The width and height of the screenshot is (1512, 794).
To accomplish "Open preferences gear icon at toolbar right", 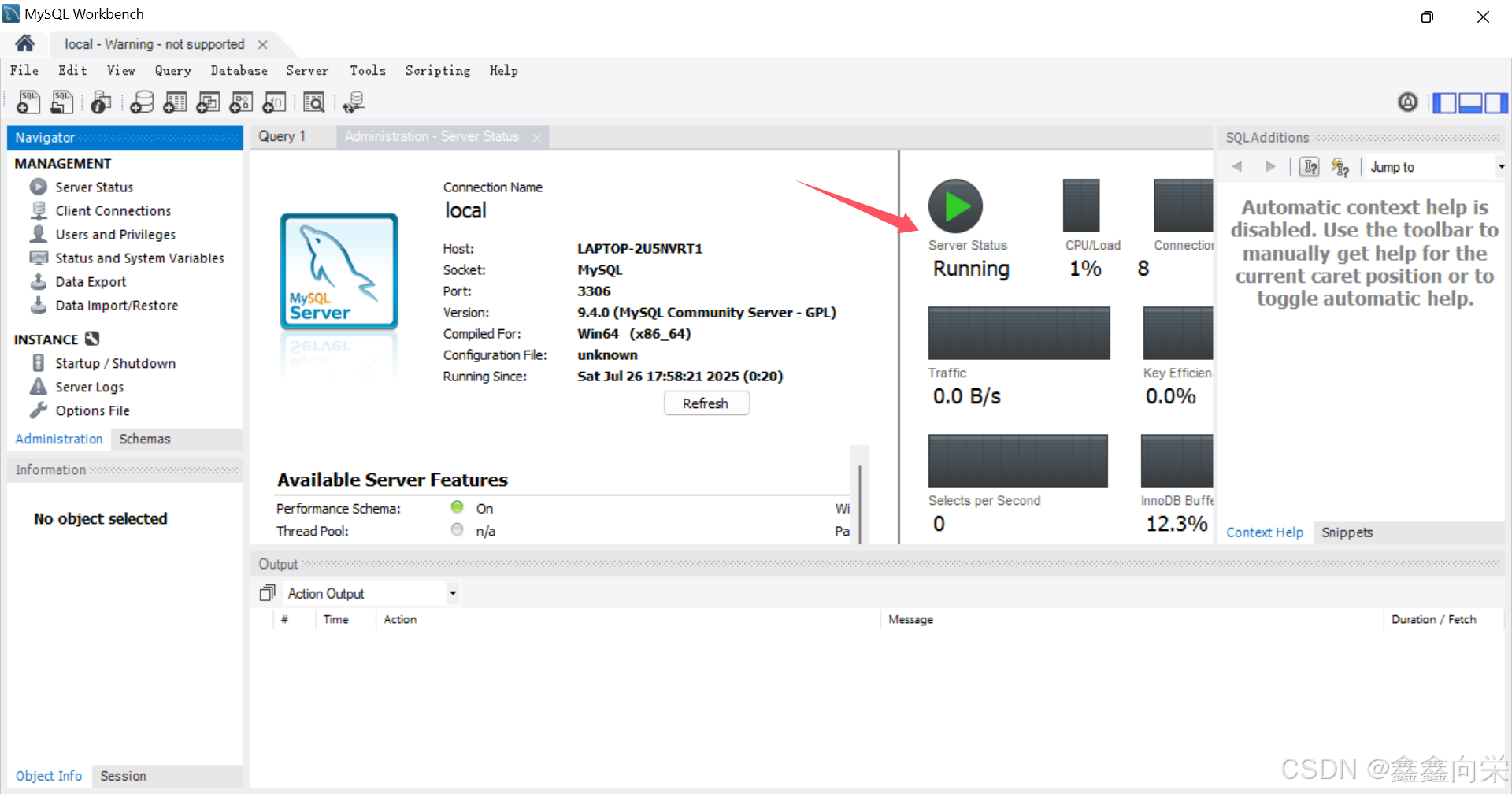I will tap(1408, 102).
